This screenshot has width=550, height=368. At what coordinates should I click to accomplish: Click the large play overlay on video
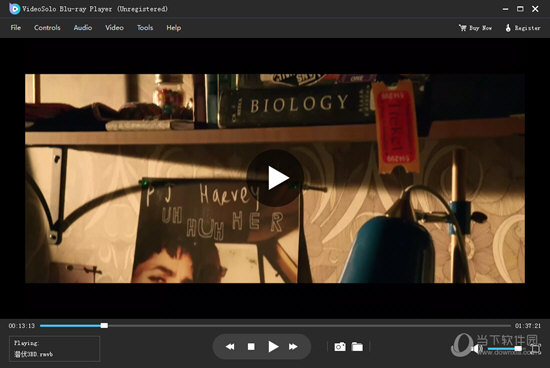coord(275,178)
